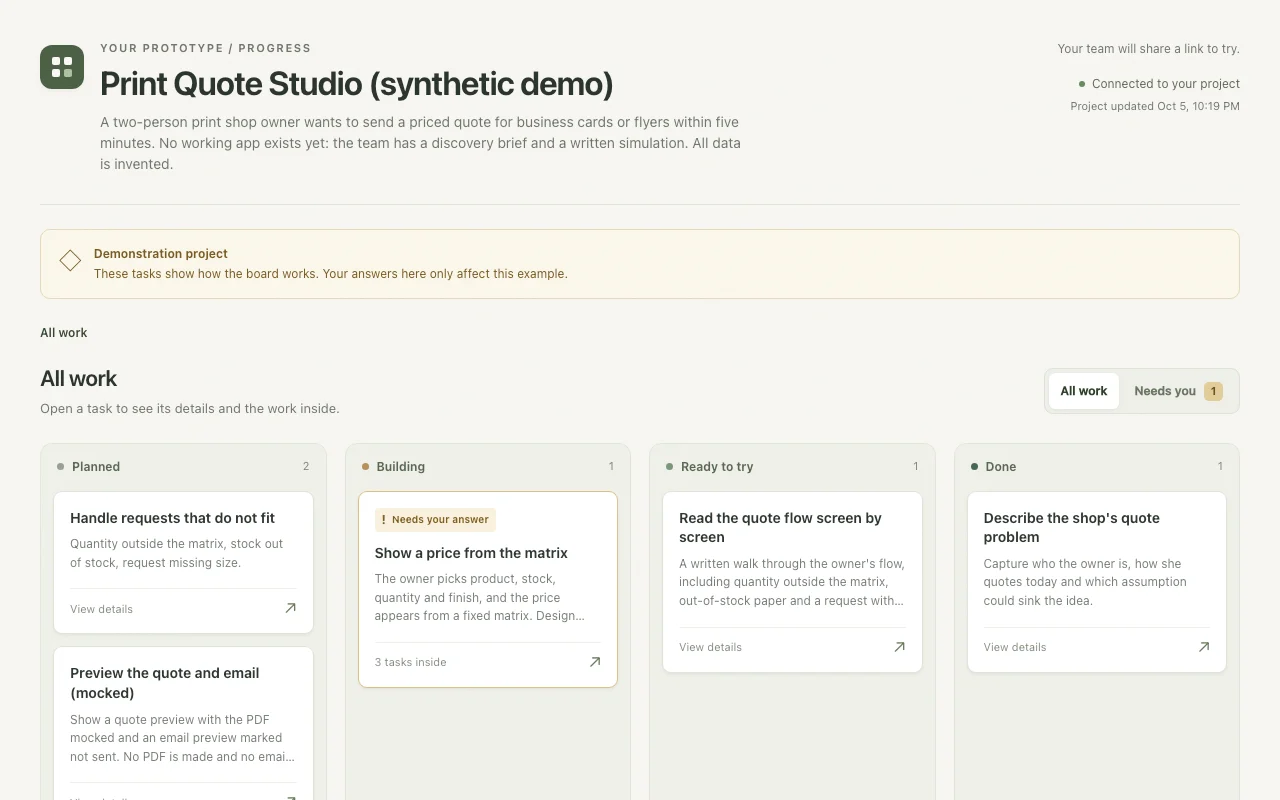Open arrow icon on Show a price card
Image resolution: width=1280 pixels, height=800 pixels.
coord(595,662)
